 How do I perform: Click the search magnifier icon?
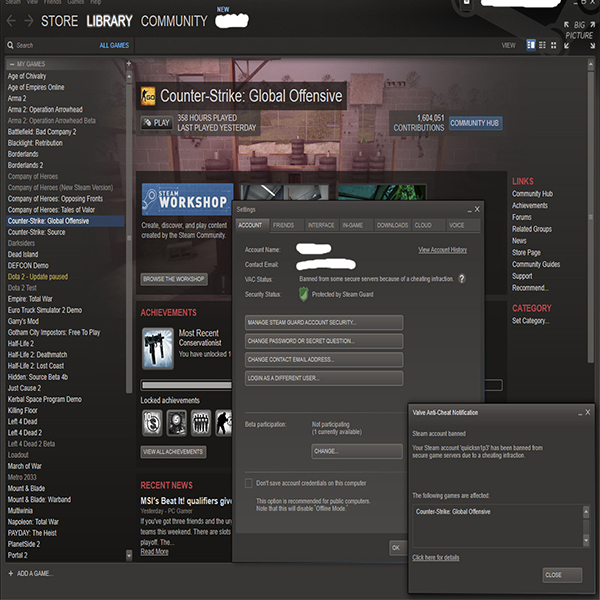10,45
